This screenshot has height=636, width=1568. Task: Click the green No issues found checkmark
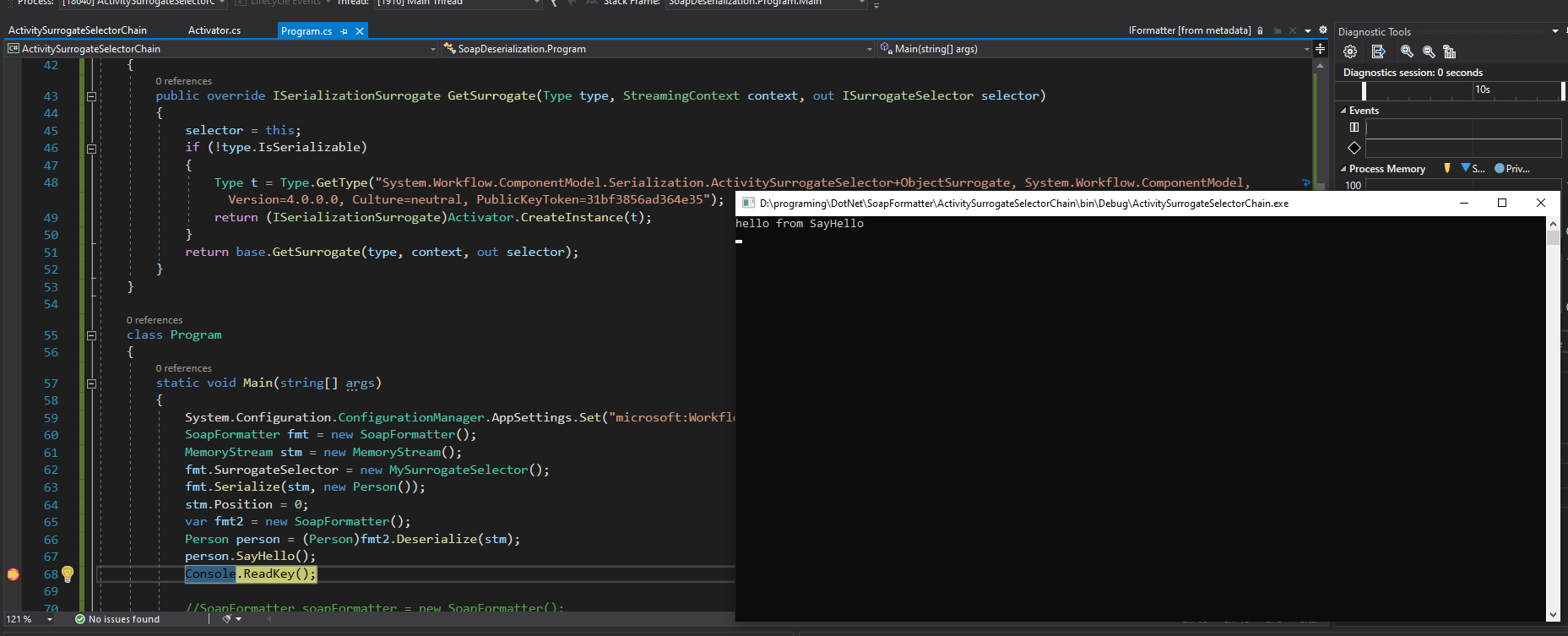79,619
